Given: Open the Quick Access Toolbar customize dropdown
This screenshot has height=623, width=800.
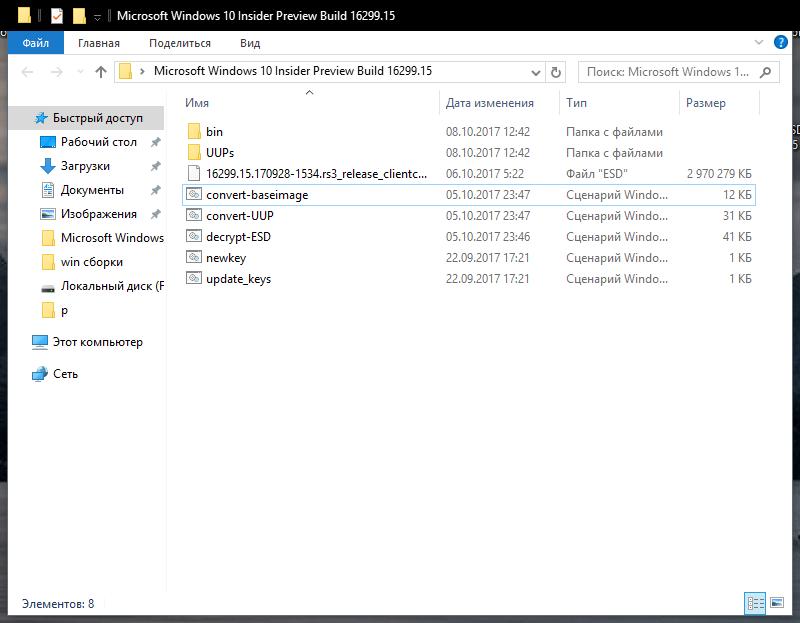Looking at the screenshot, I should (97, 17).
